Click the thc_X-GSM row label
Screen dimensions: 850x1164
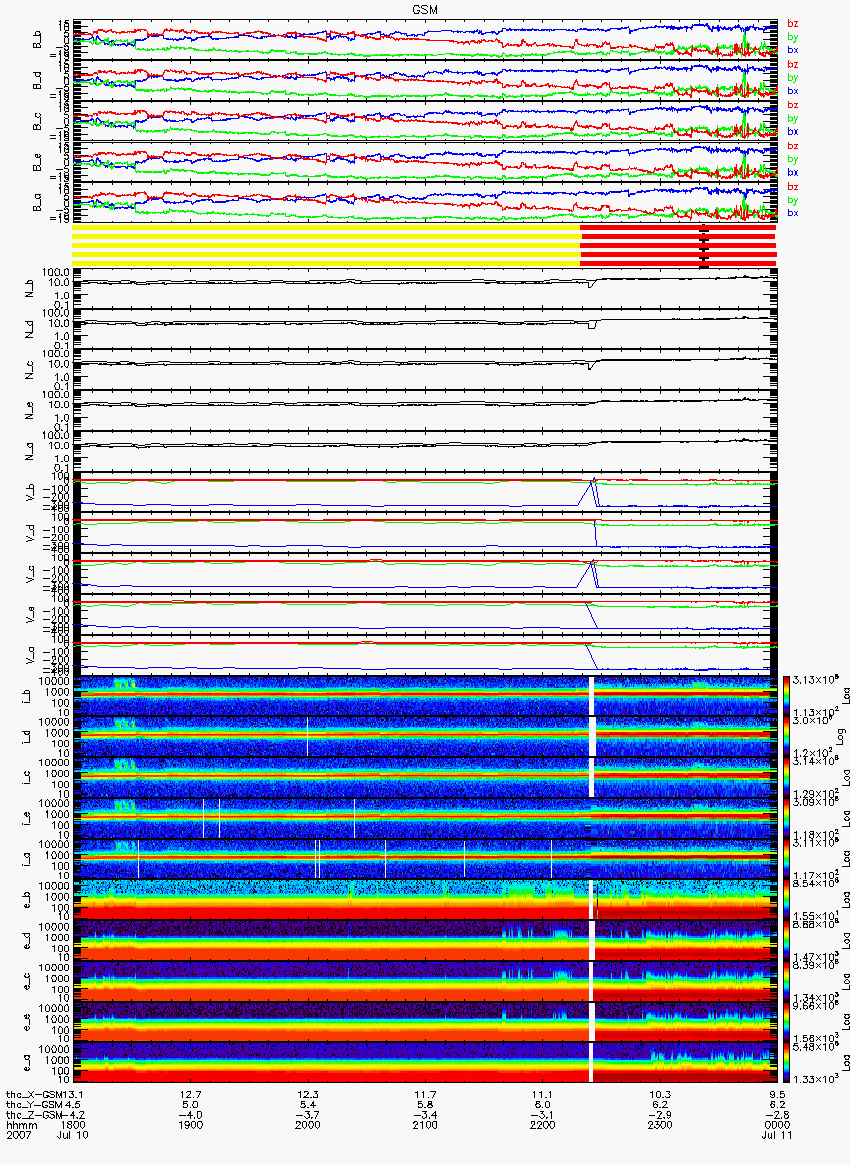36,1095
